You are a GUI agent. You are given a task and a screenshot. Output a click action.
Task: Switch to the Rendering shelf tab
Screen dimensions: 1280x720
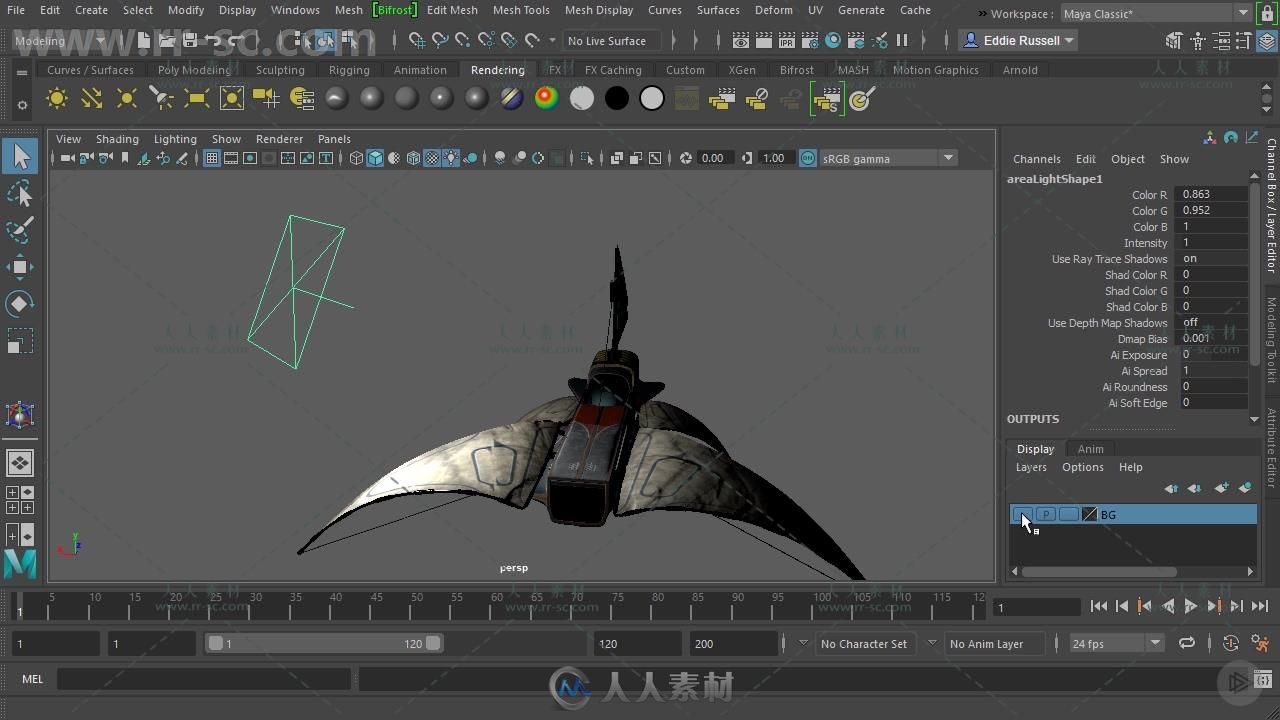pos(497,70)
